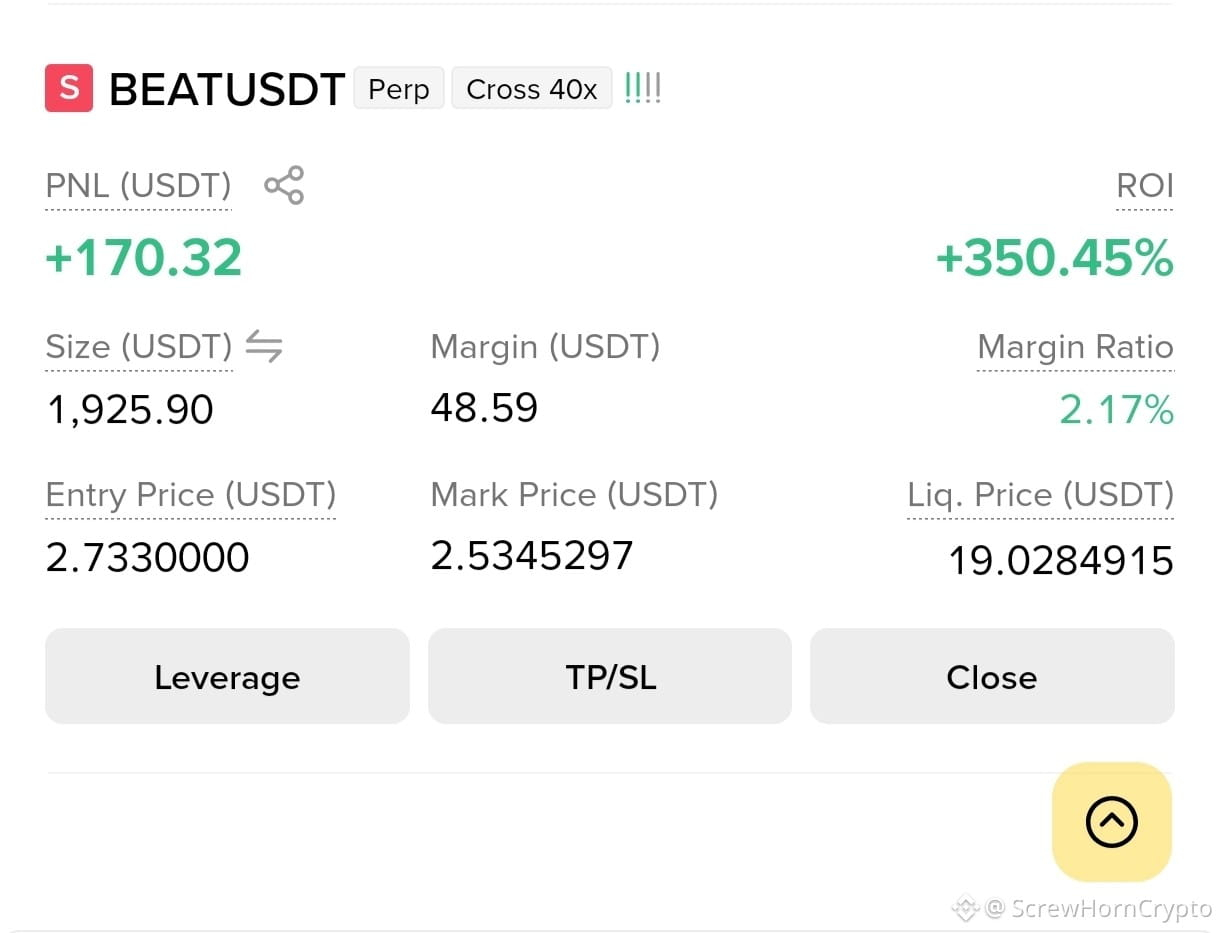Tap the Size (USDT) label
This screenshot has width=1220, height=933.
[x=139, y=347]
